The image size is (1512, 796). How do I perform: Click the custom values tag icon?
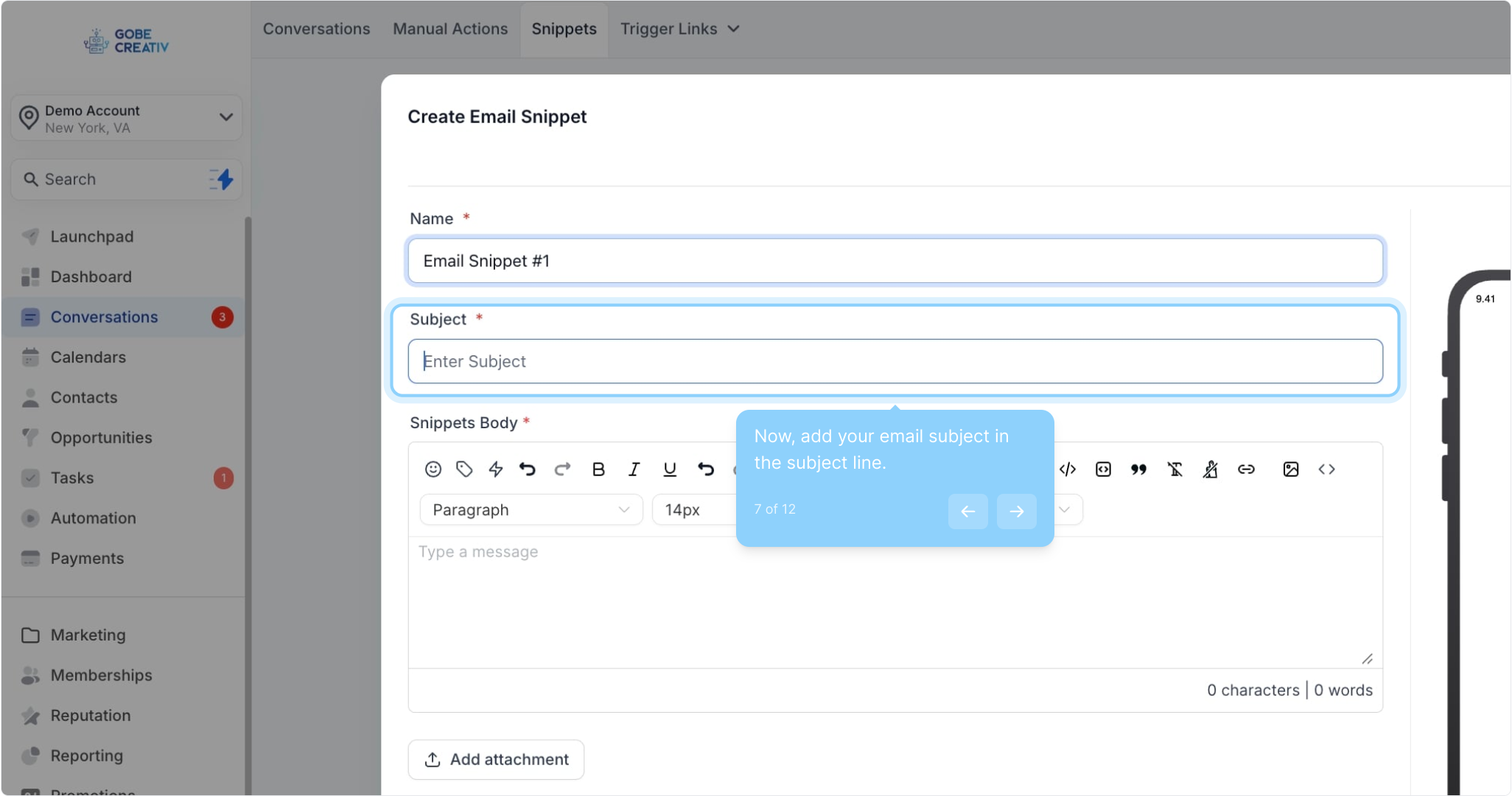point(463,469)
